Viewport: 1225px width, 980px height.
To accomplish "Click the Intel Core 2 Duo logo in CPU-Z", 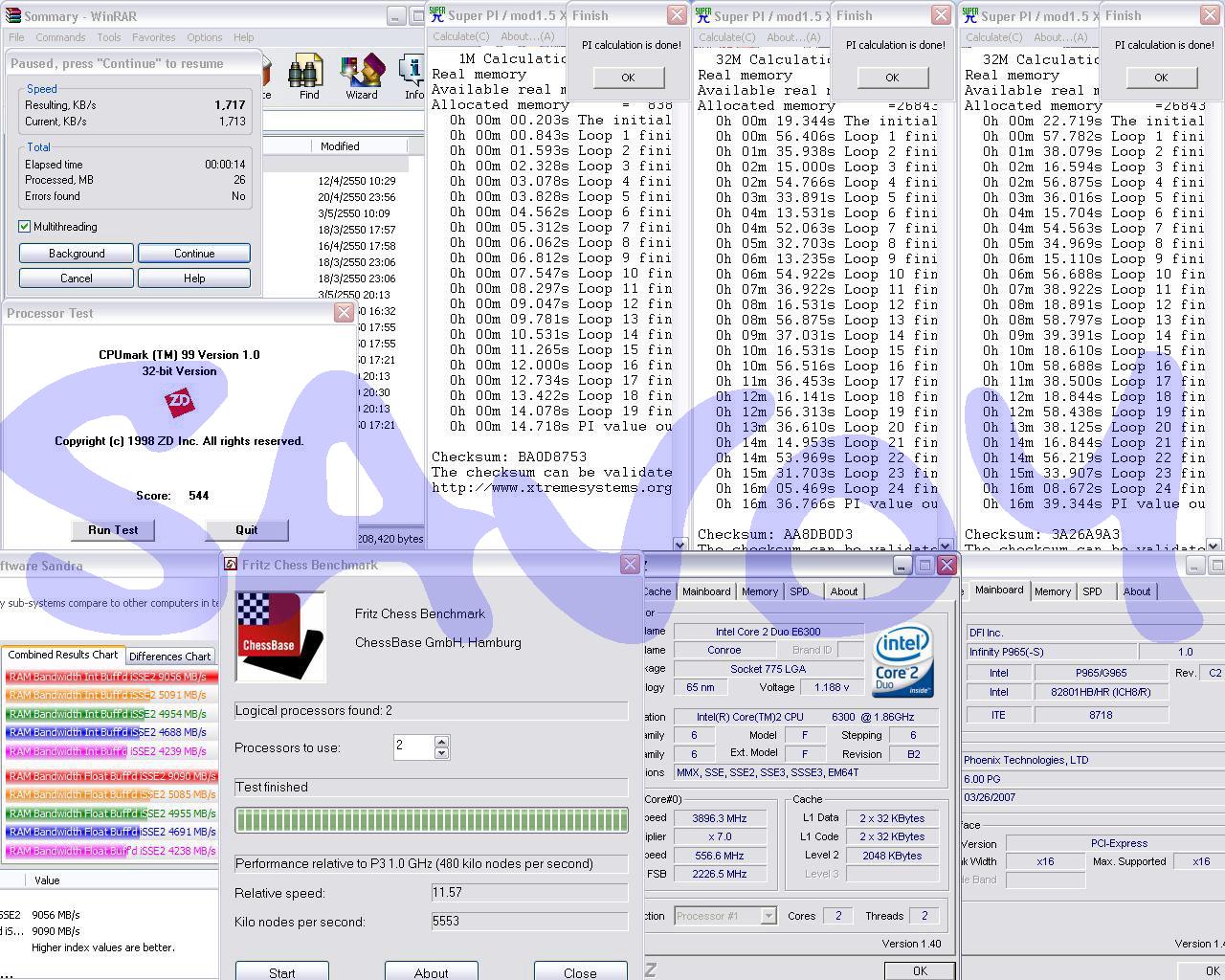I will click(x=902, y=662).
